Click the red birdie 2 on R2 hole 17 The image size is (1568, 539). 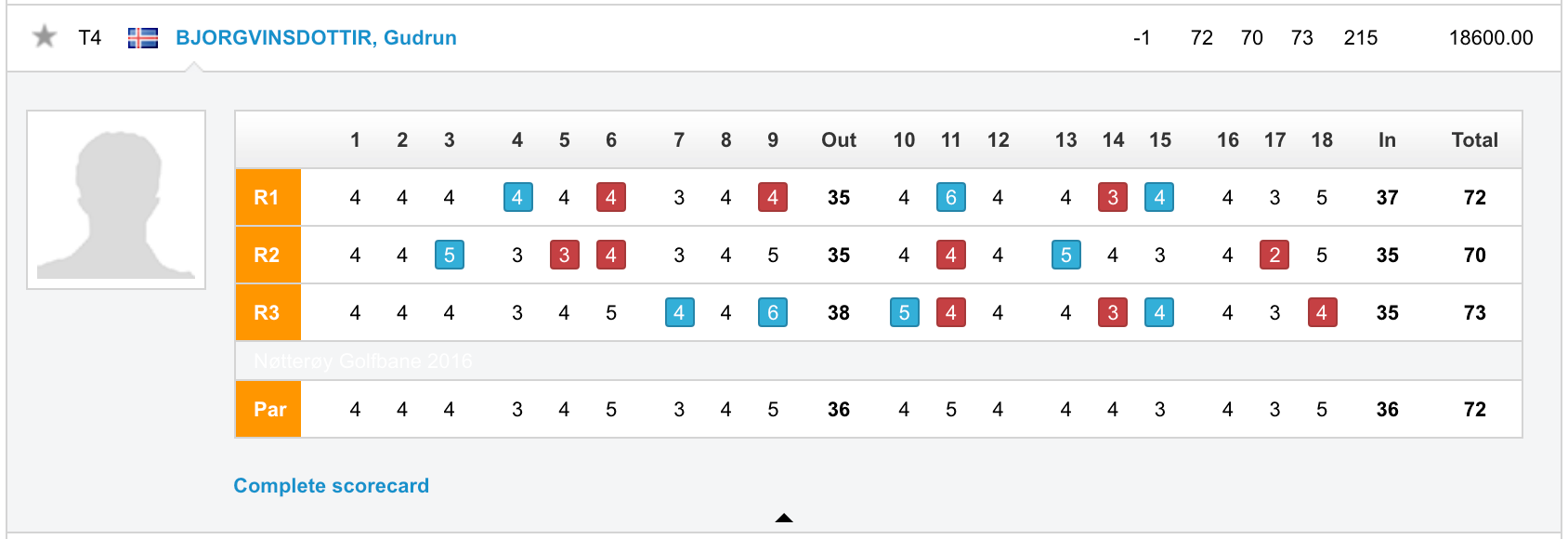coord(1274,255)
